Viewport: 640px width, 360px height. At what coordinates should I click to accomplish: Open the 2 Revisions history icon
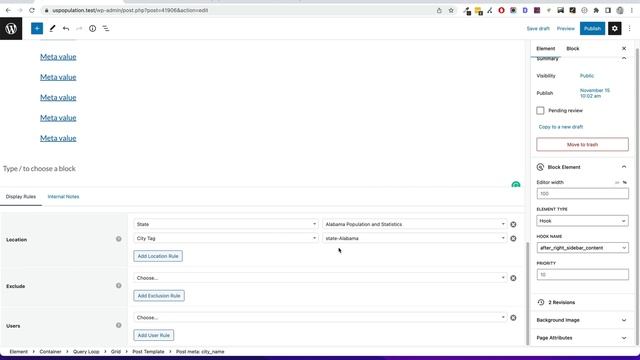pos(541,302)
